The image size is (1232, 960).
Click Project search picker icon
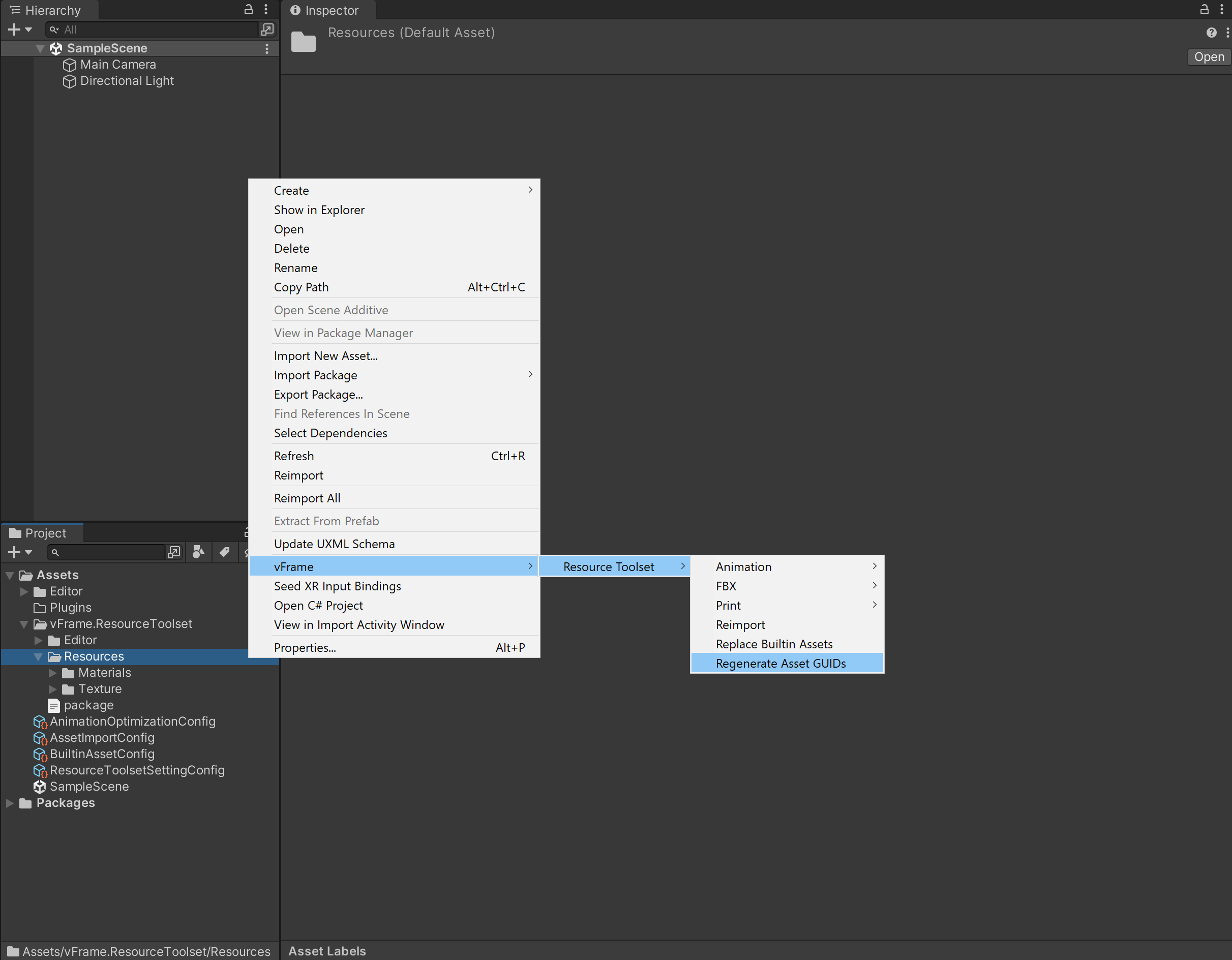coord(174,552)
